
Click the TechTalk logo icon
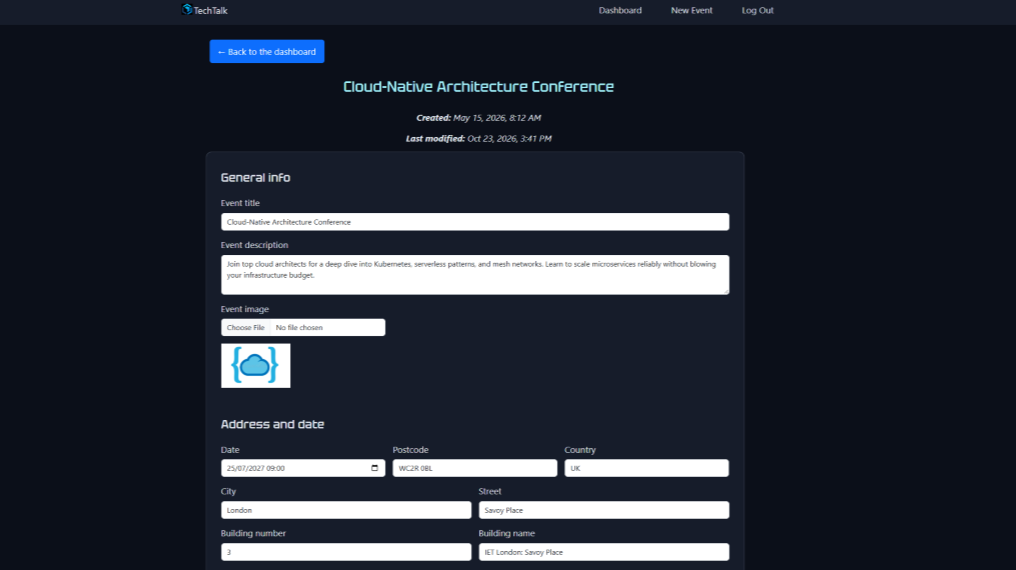coord(187,10)
